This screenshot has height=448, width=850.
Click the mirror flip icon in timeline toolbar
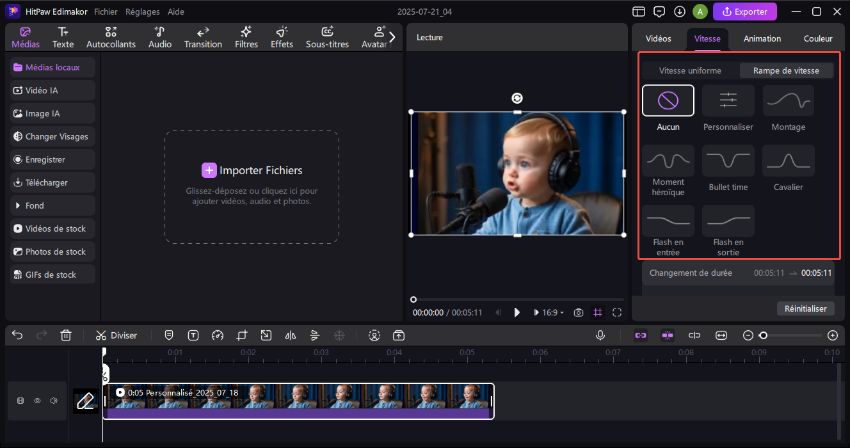(x=291, y=335)
